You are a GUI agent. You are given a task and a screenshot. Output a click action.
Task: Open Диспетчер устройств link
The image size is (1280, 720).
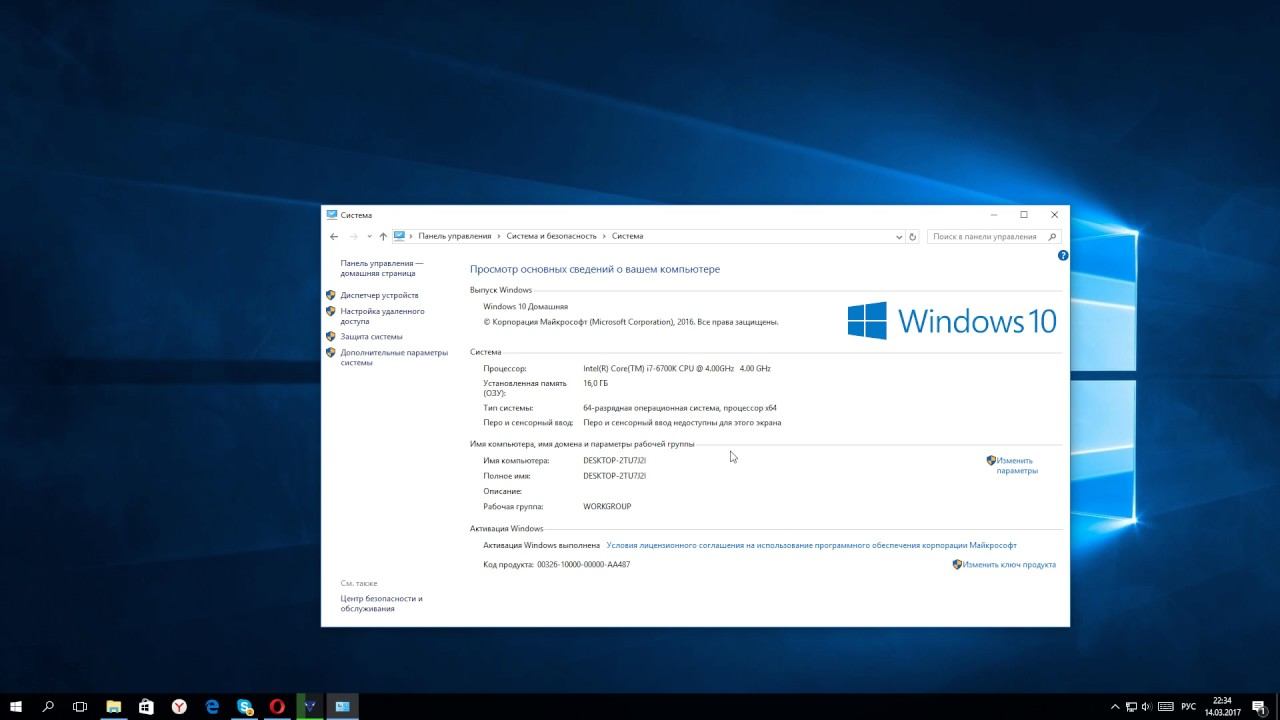(379, 296)
